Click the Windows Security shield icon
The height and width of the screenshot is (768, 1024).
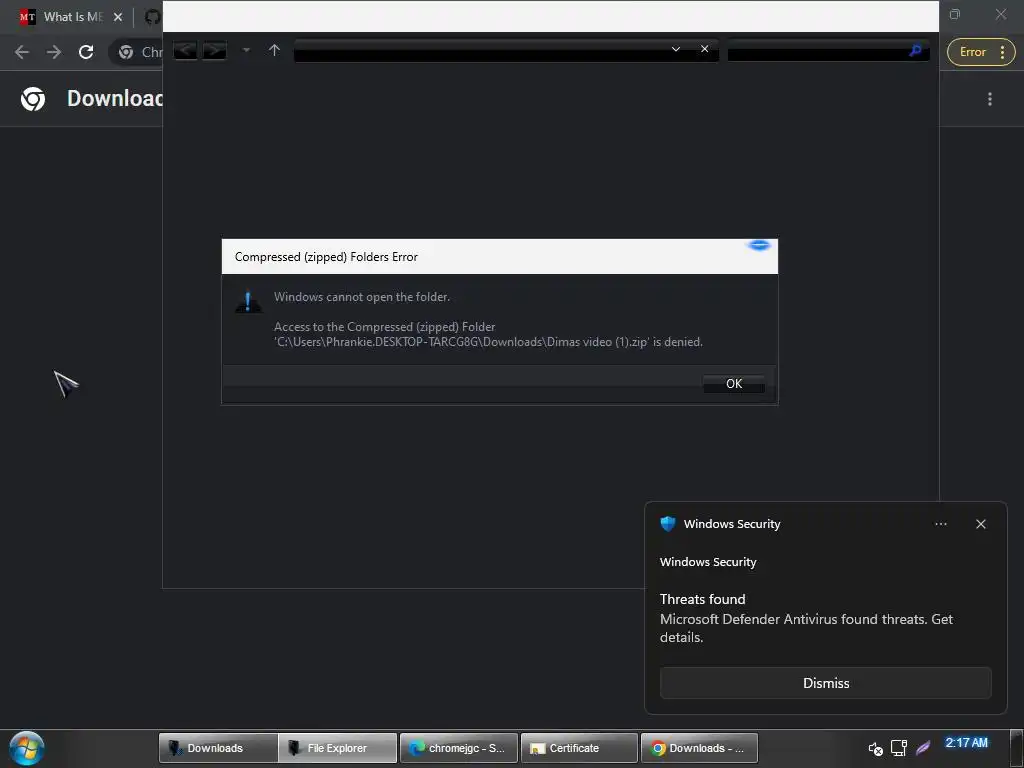tap(667, 524)
